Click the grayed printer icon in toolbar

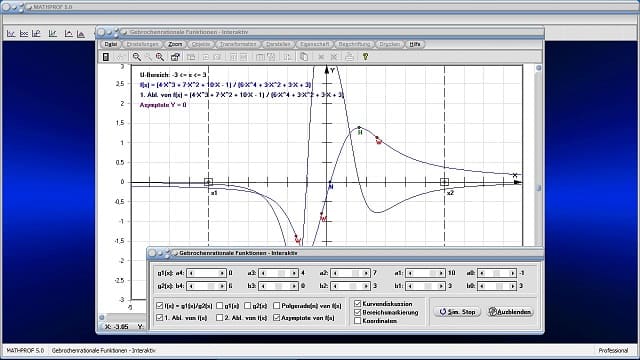click(349, 57)
